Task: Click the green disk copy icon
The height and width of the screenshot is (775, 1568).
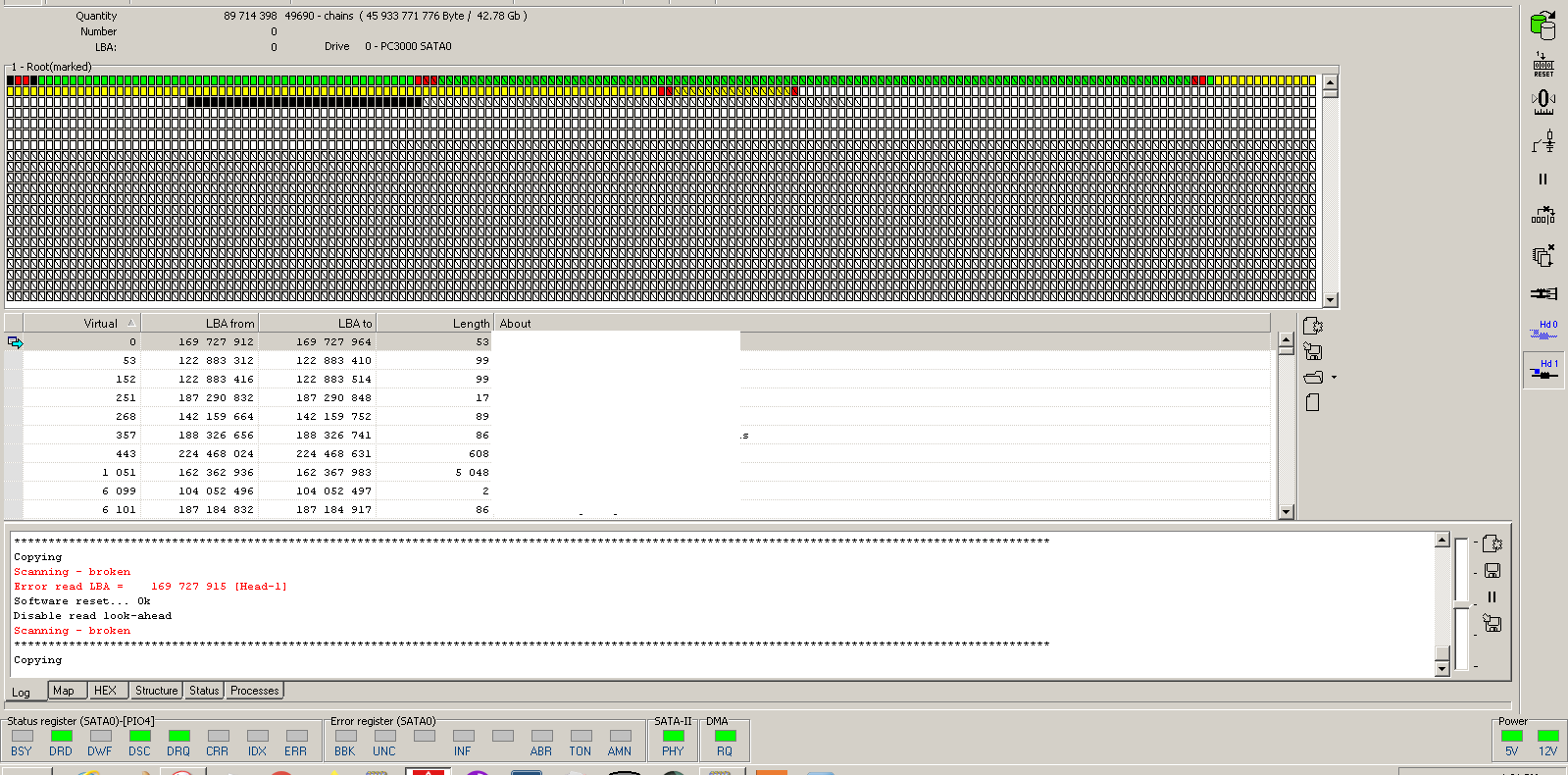Action: pos(1543,25)
